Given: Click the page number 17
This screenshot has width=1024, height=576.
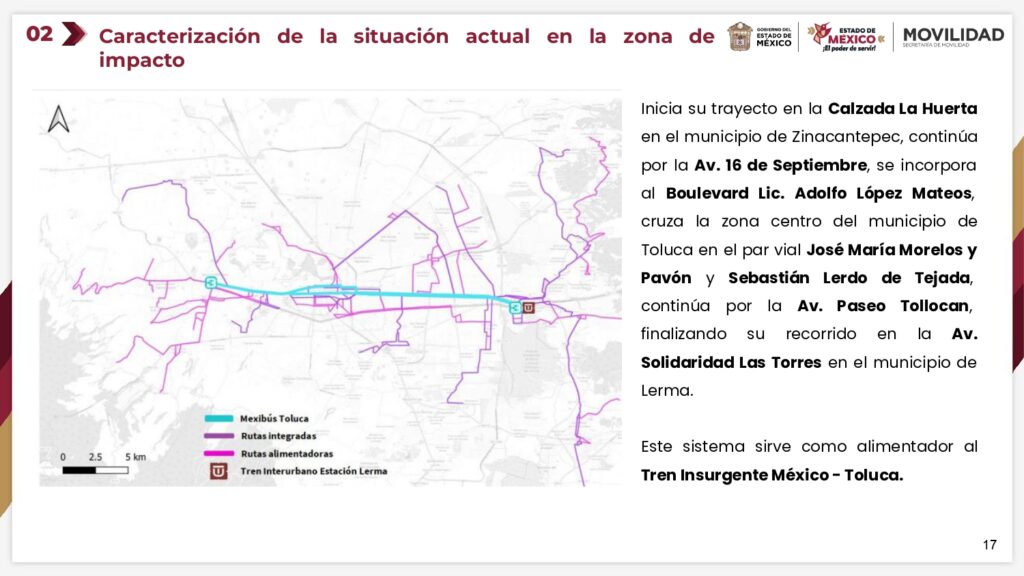Looking at the screenshot, I should pyautogui.click(x=988, y=547).
